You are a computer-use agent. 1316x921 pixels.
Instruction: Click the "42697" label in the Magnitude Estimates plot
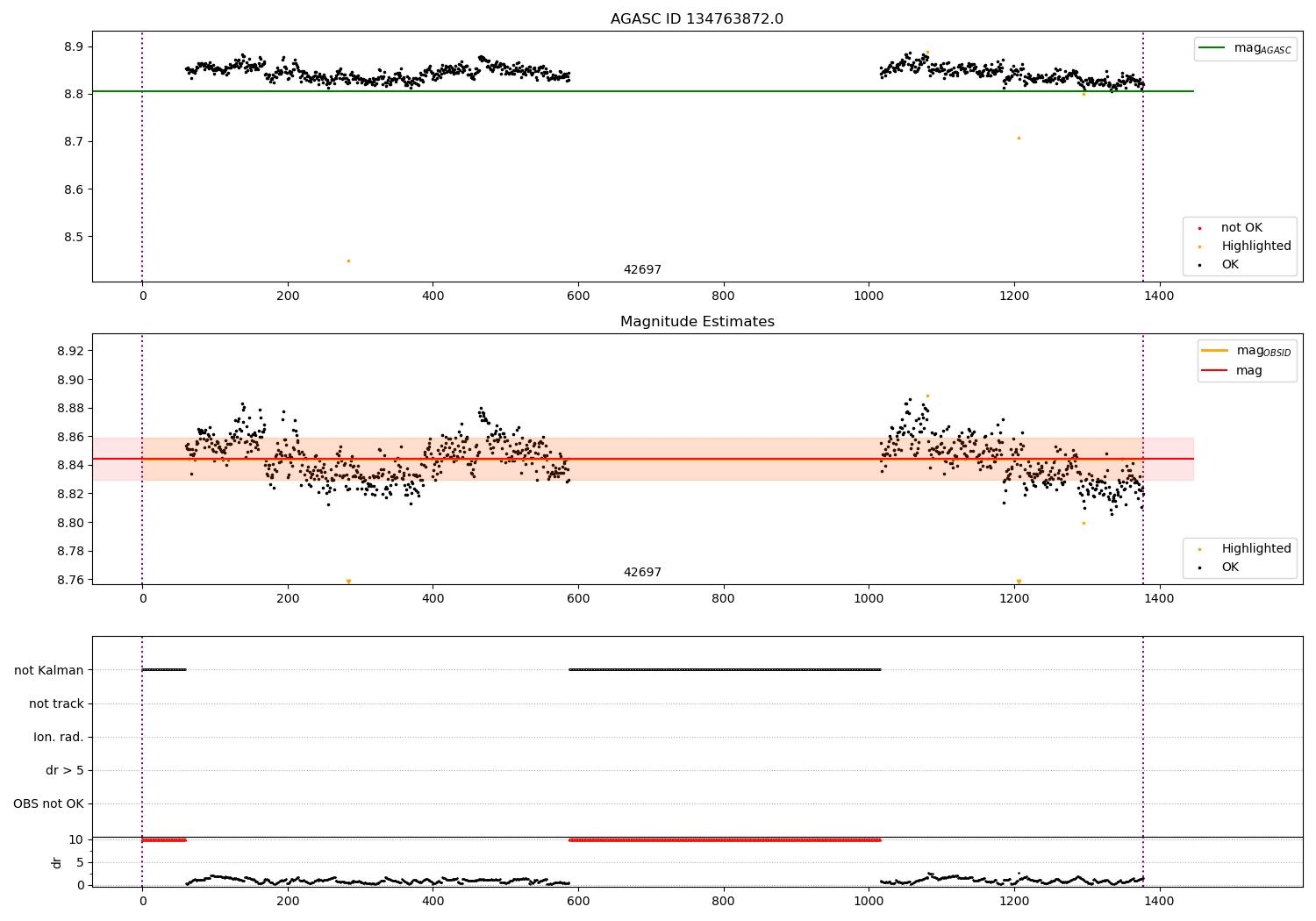tap(642, 573)
